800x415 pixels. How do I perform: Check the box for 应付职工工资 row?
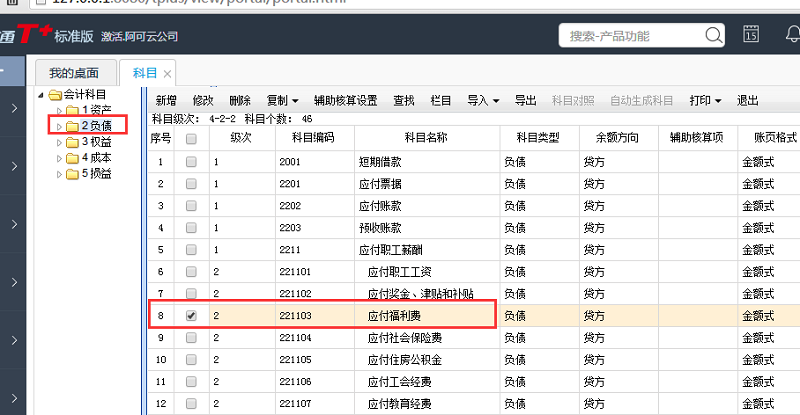(x=191, y=272)
